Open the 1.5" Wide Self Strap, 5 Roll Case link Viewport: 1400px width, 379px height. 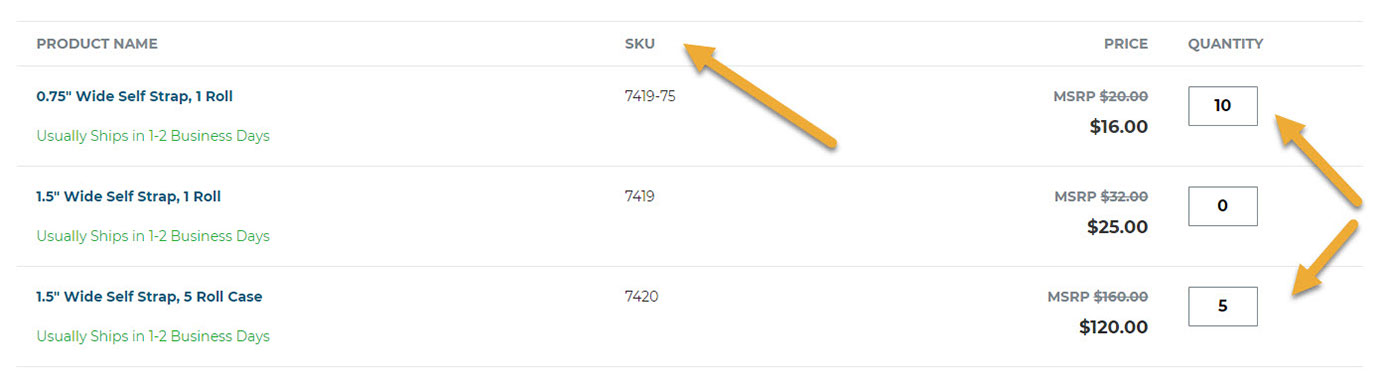(x=149, y=297)
